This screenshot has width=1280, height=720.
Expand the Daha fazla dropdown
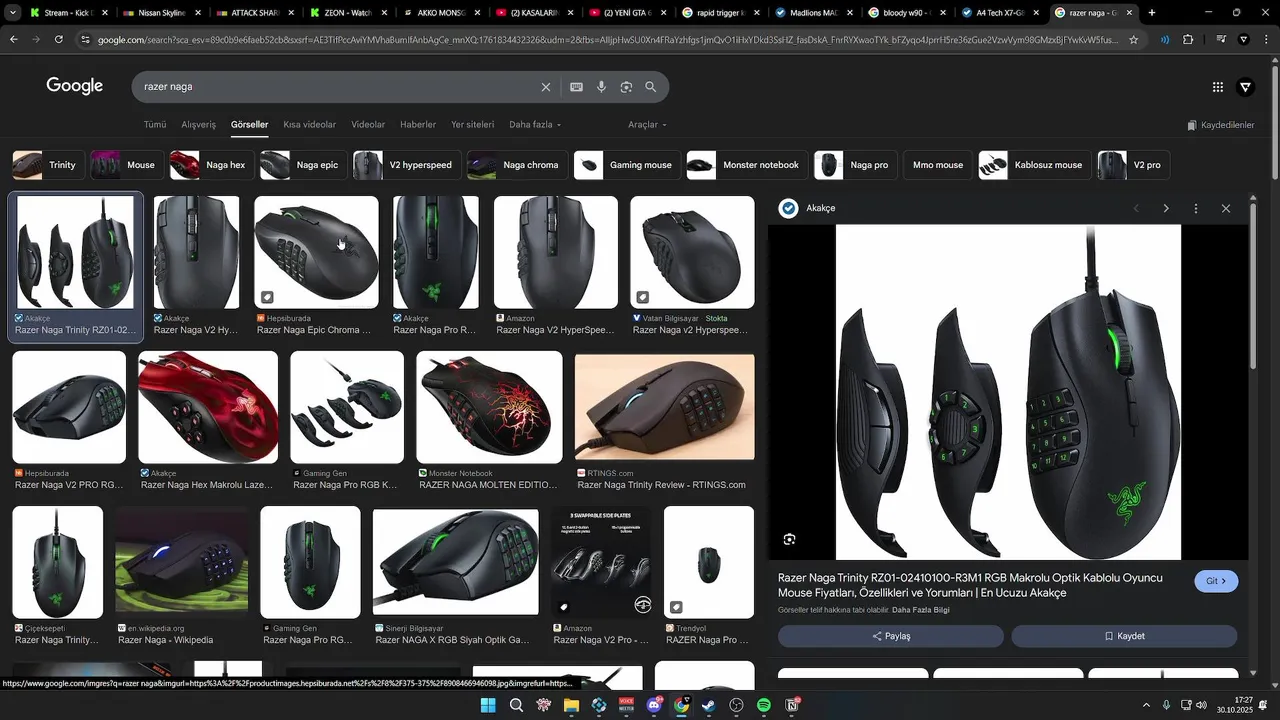(535, 125)
